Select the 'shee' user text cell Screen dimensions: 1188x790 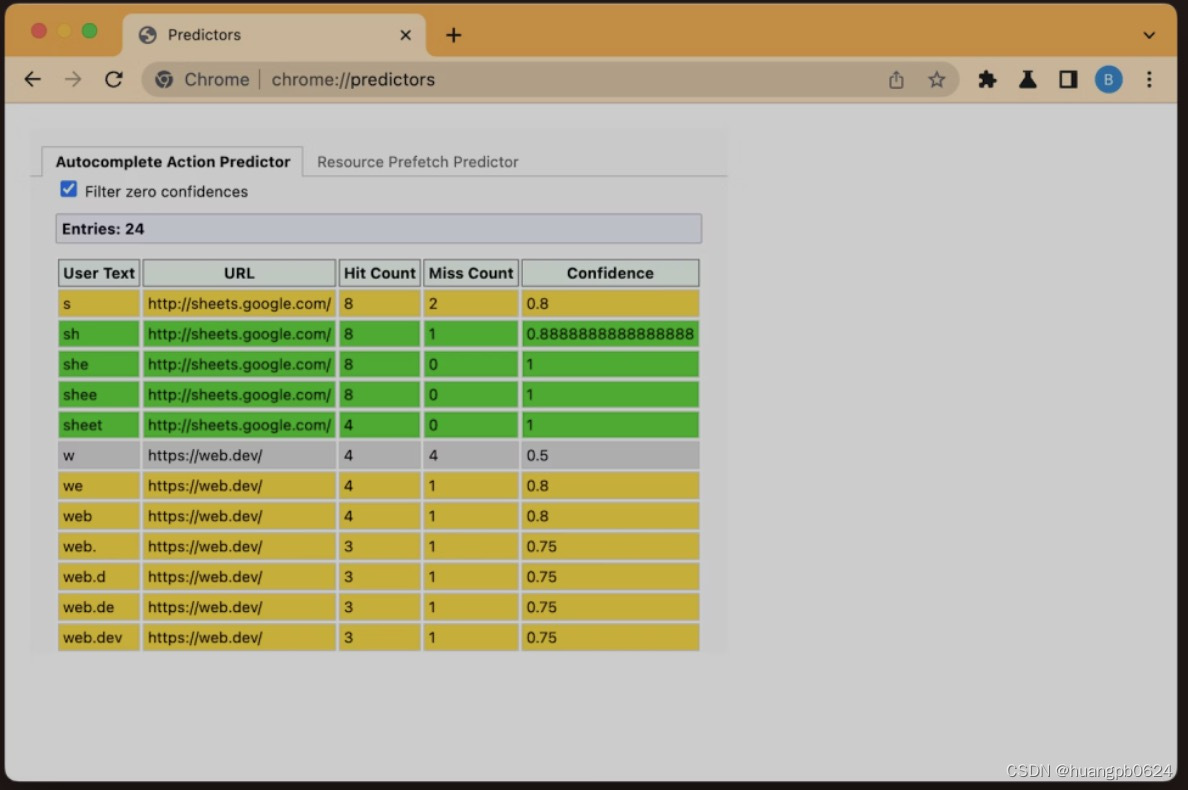[x=98, y=395]
